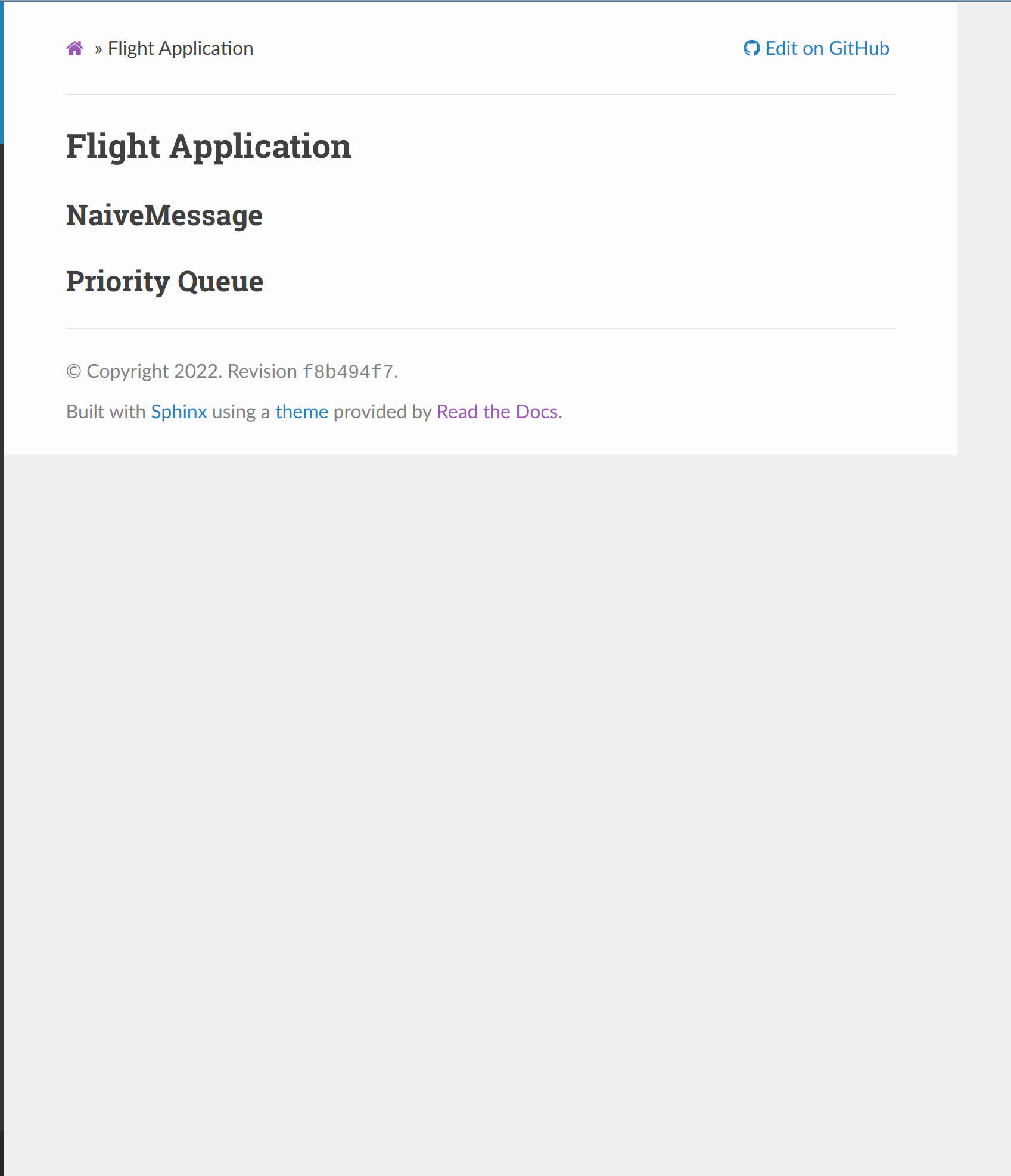Click the Read the Docs footer link
Image resolution: width=1011 pixels, height=1176 pixels.
[x=497, y=411]
